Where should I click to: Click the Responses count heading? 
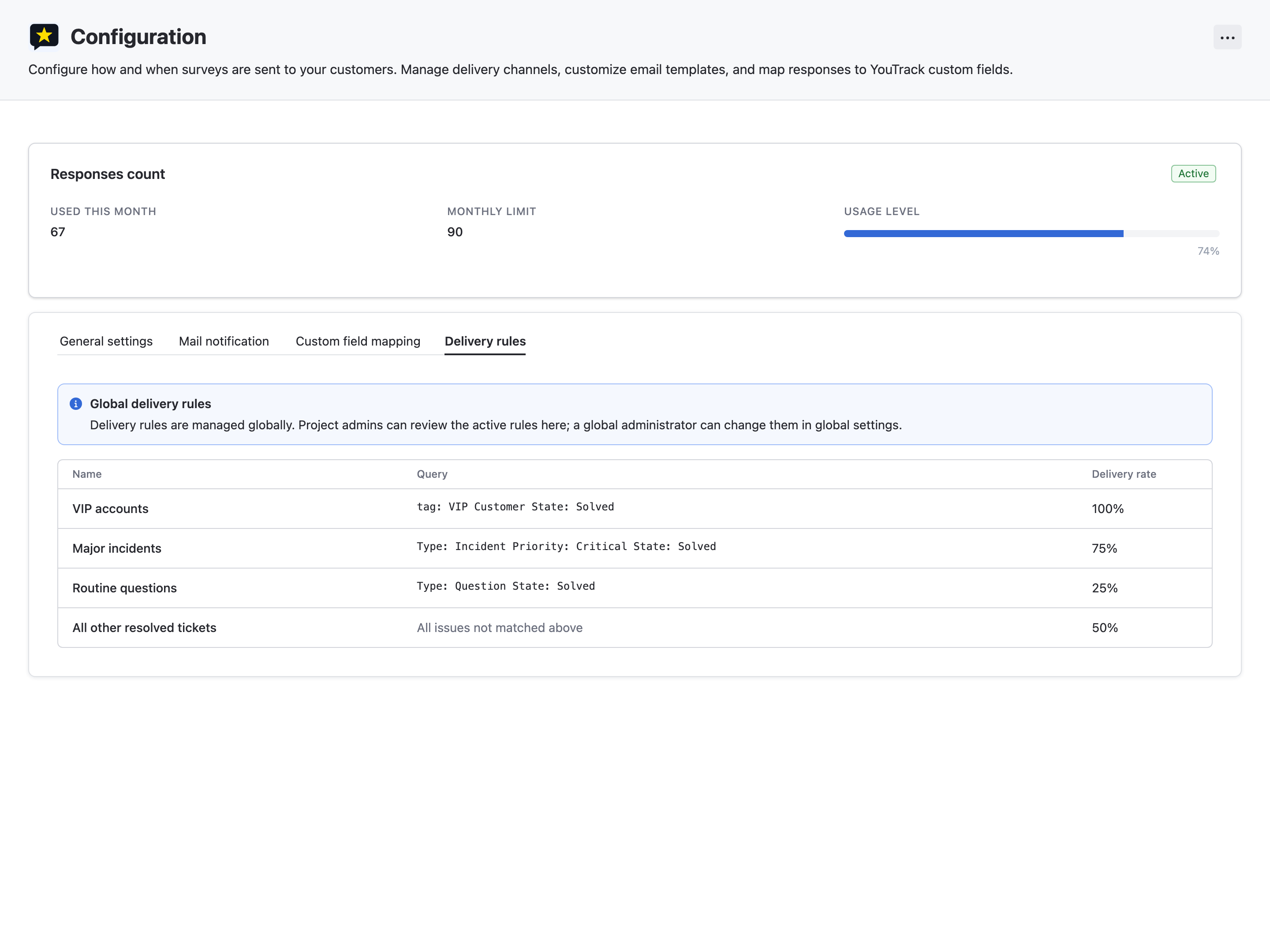(x=107, y=174)
